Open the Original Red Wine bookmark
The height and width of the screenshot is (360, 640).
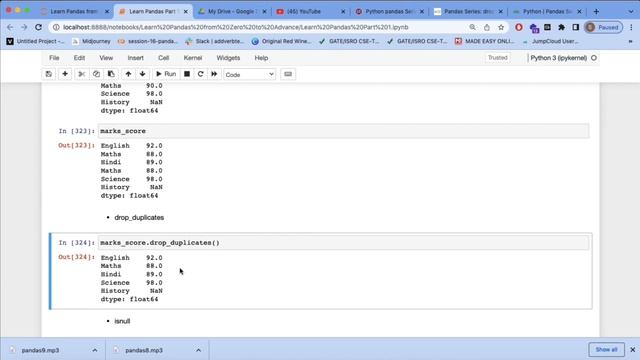[x=282, y=41]
